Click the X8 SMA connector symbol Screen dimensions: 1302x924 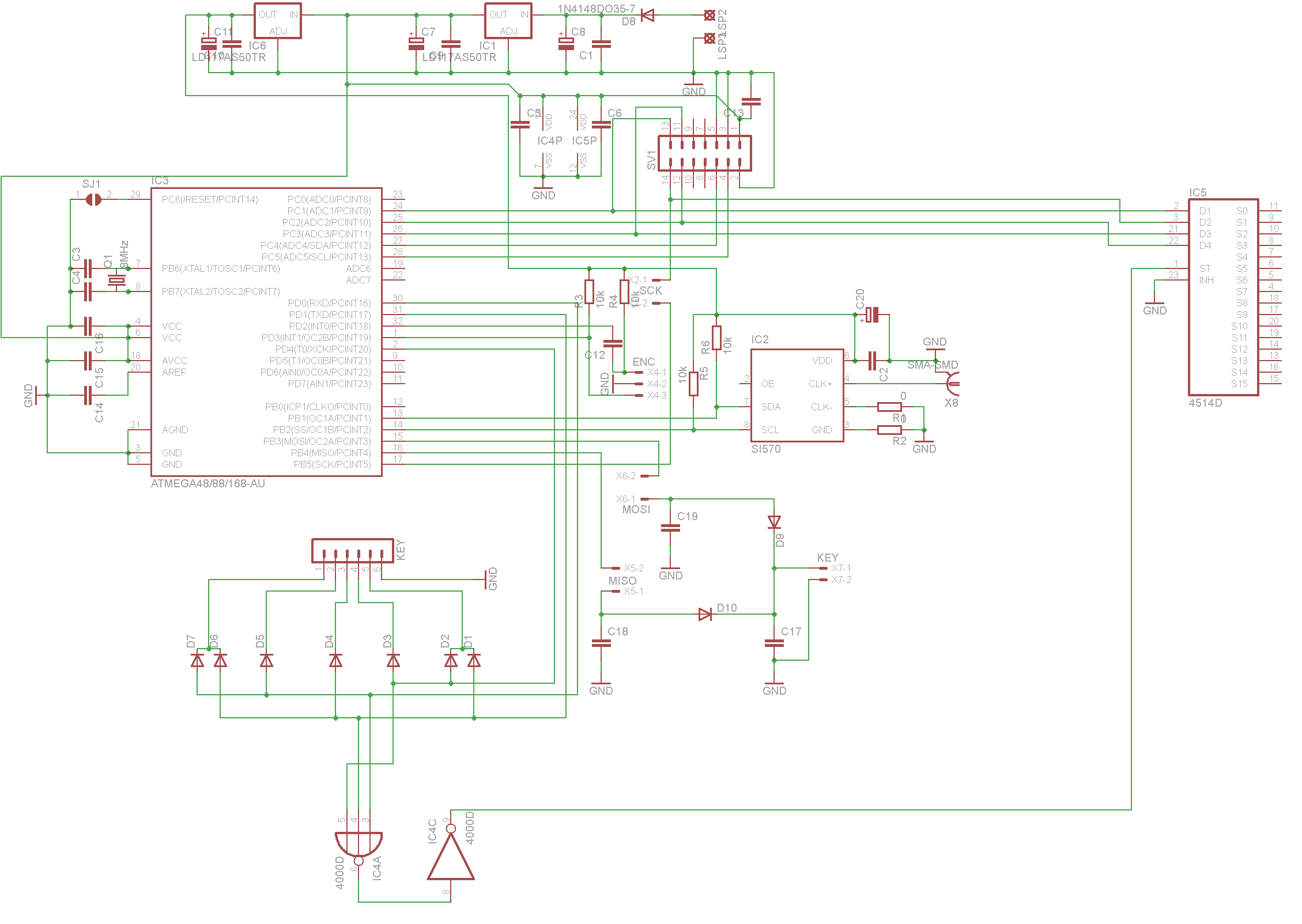point(952,383)
